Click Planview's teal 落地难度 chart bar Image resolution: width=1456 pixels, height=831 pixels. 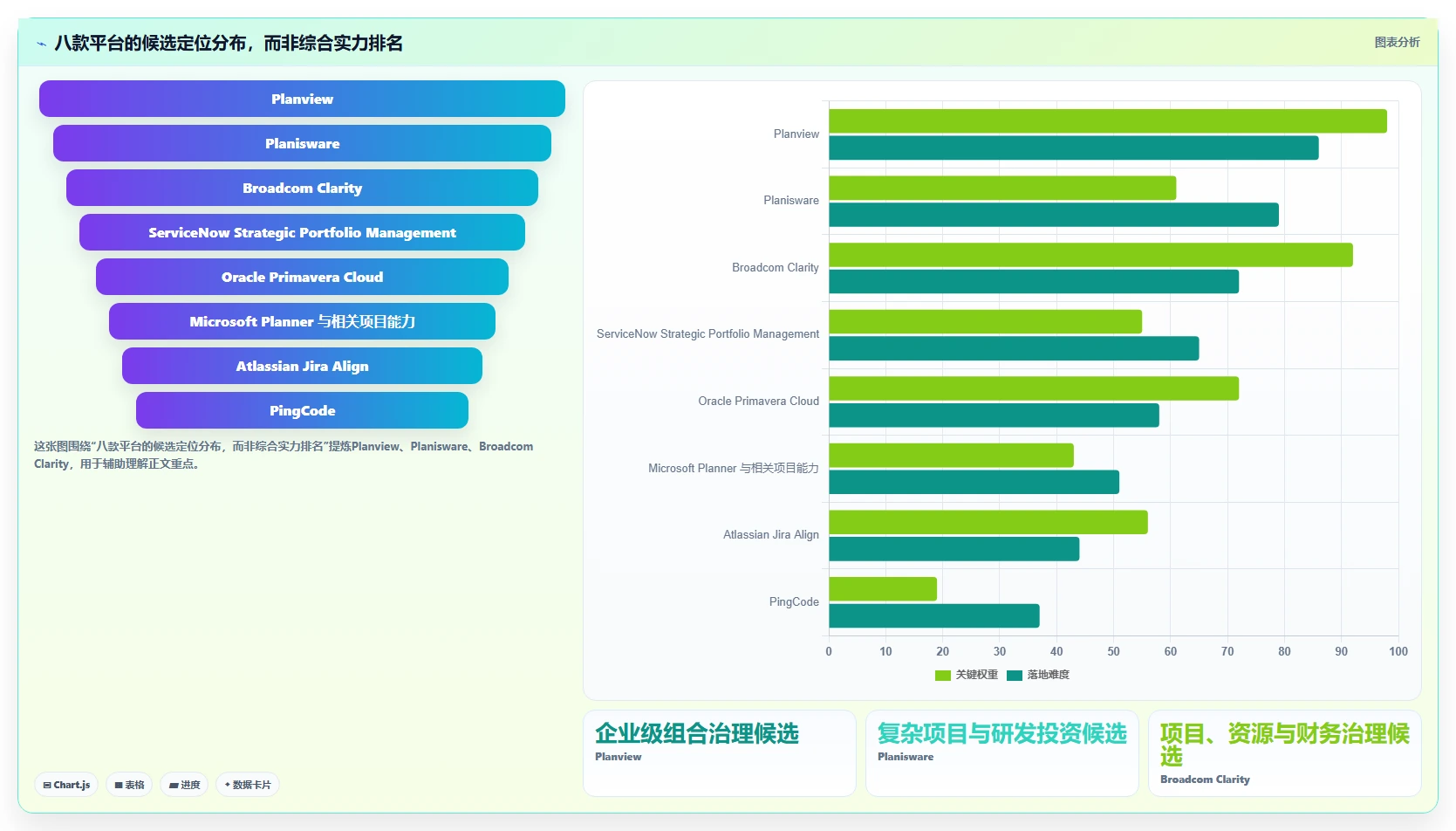point(1074,148)
